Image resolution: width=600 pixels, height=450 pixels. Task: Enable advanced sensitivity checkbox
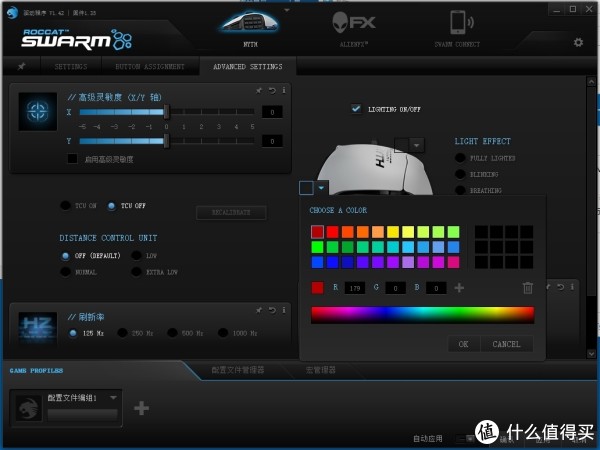pyautogui.click(x=72, y=158)
